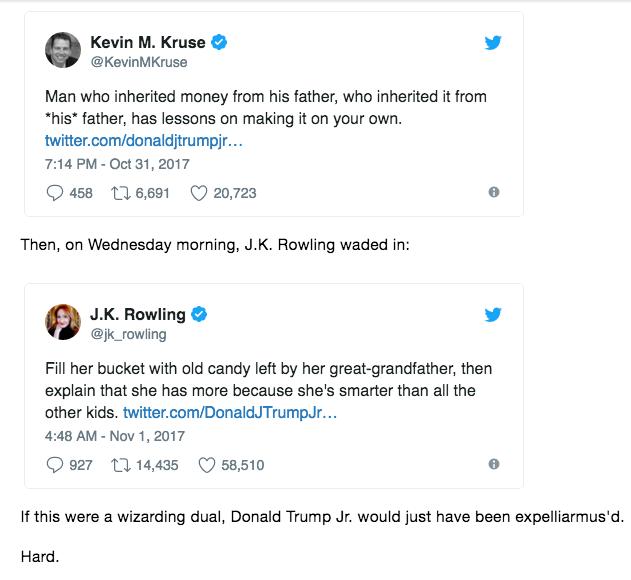Click the retweet icon showing 6,691
The width and height of the screenshot is (631, 580).
pyautogui.click(x=121, y=193)
